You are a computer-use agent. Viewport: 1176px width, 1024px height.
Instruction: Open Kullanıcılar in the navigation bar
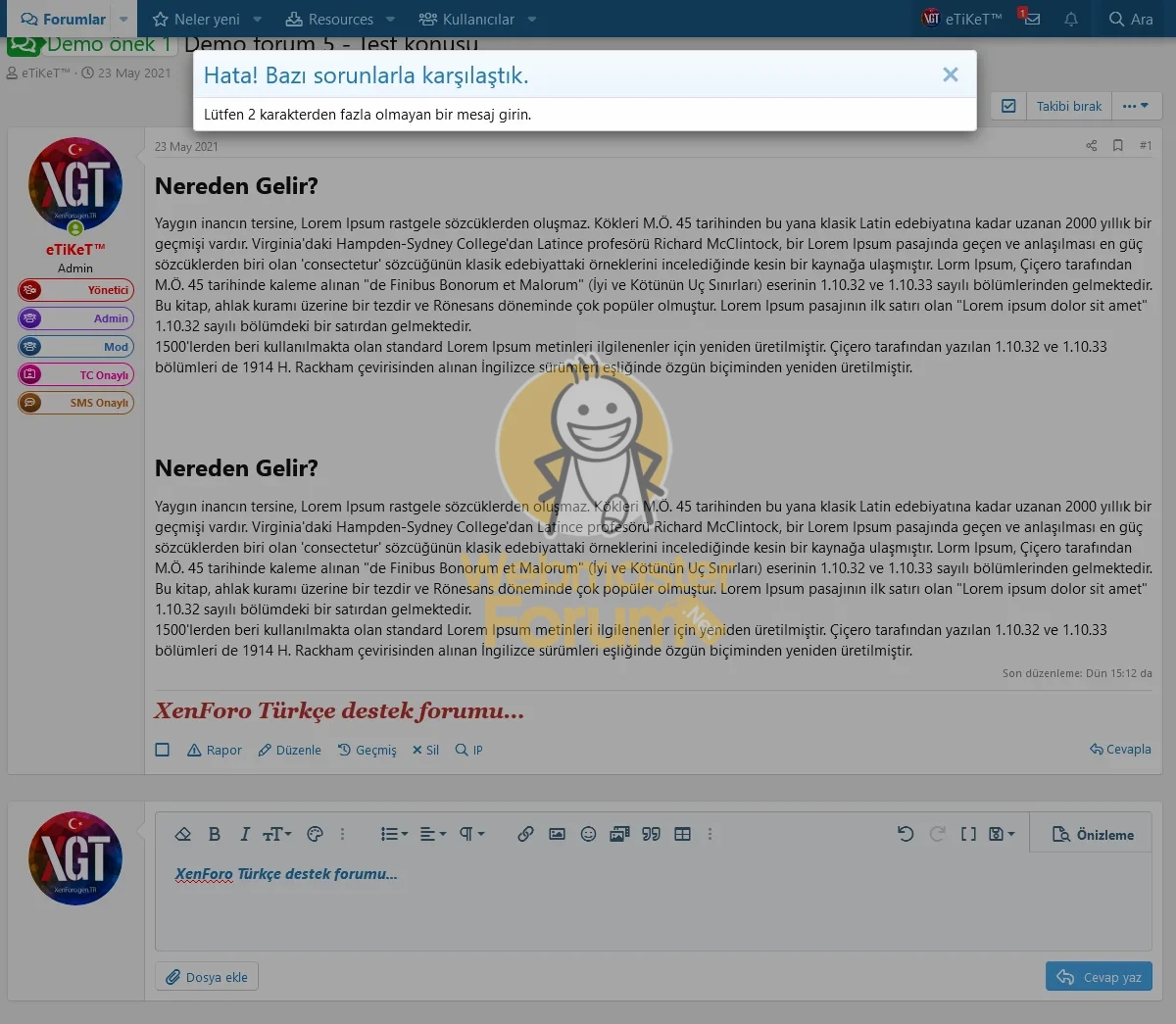point(466,19)
